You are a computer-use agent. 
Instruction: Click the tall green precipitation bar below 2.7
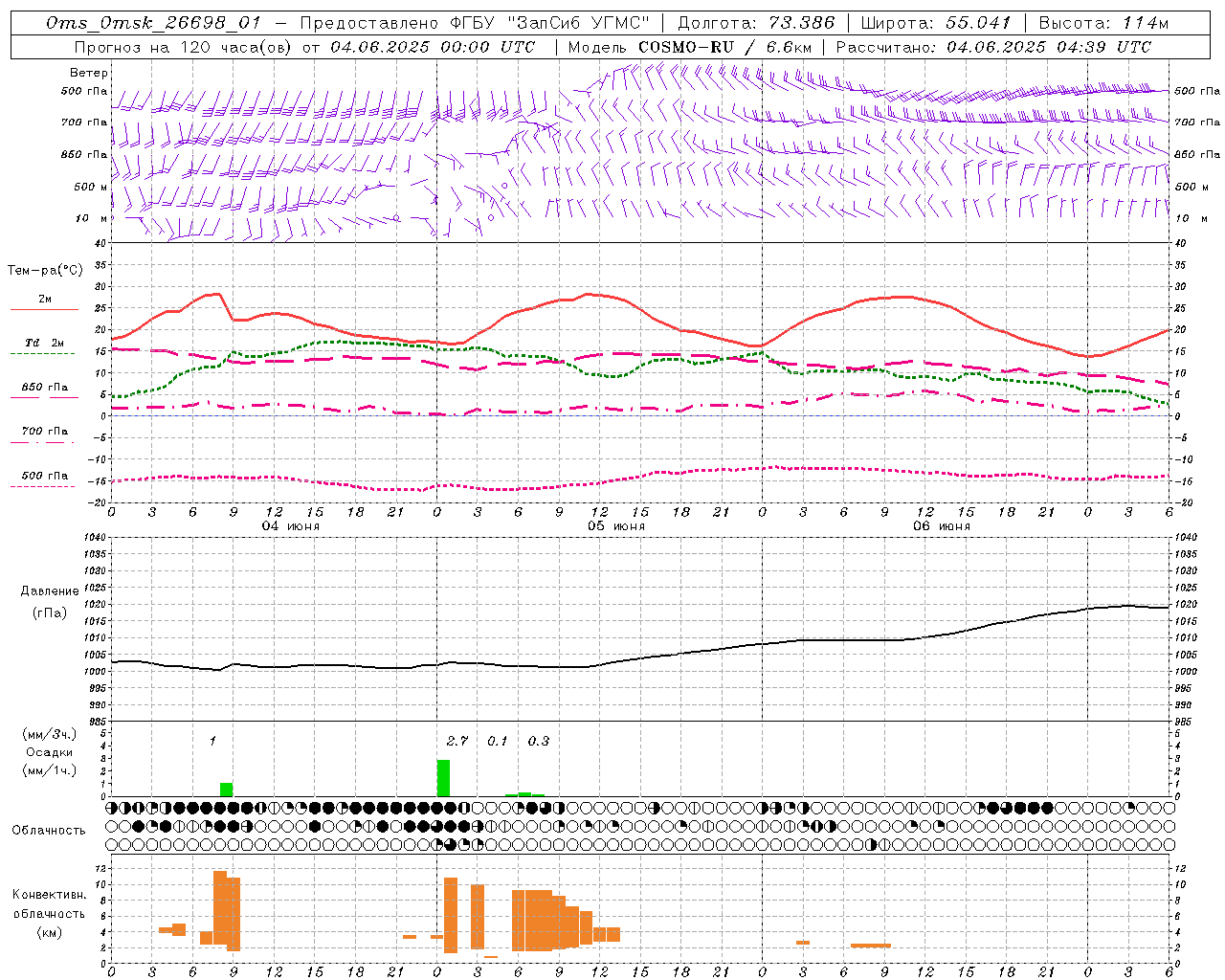point(443,778)
